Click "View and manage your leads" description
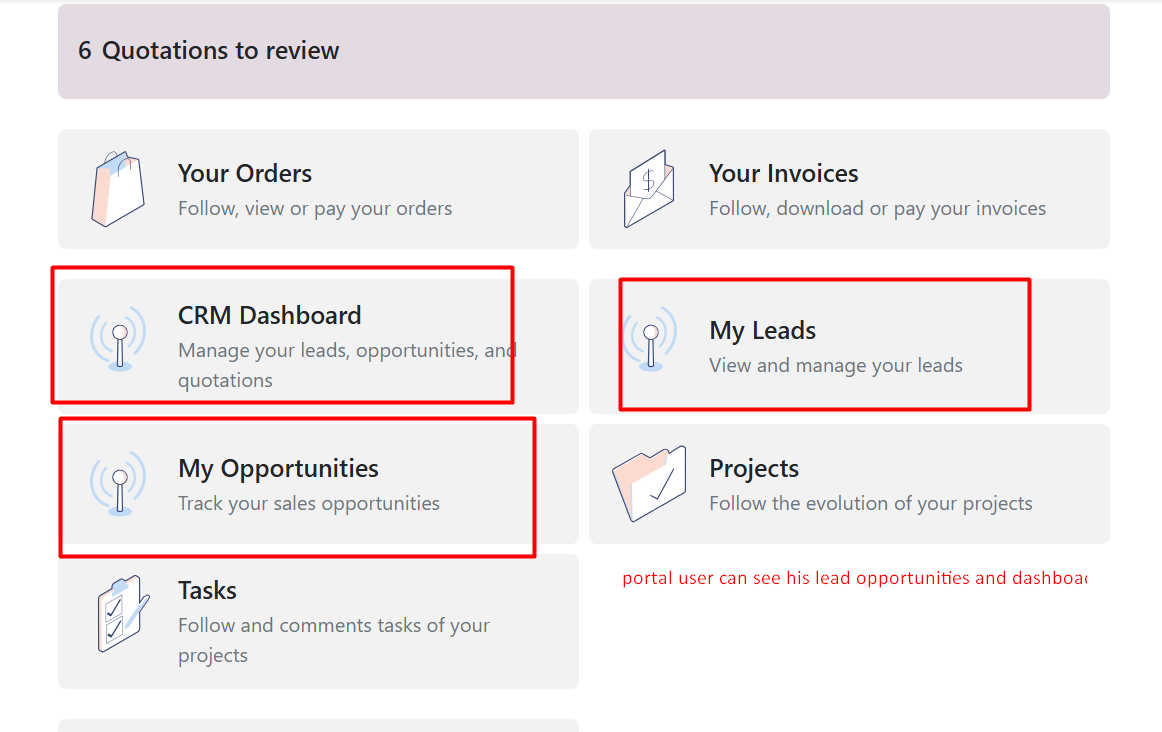Viewport: 1162px width, 732px height. [835, 366]
